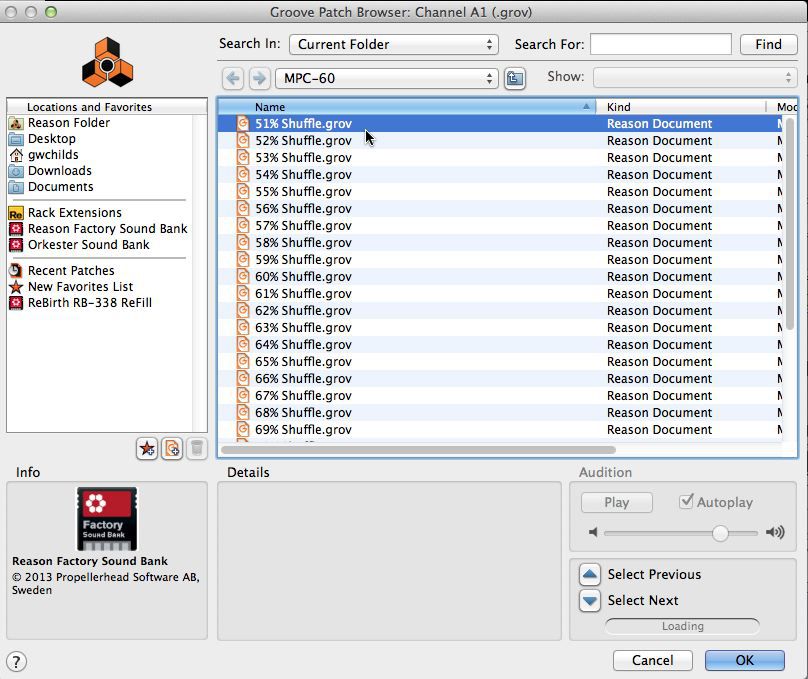Screen dimensions: 808x679
Task: Click the 52% Shuffle.grov file icon
Action: 243,140
